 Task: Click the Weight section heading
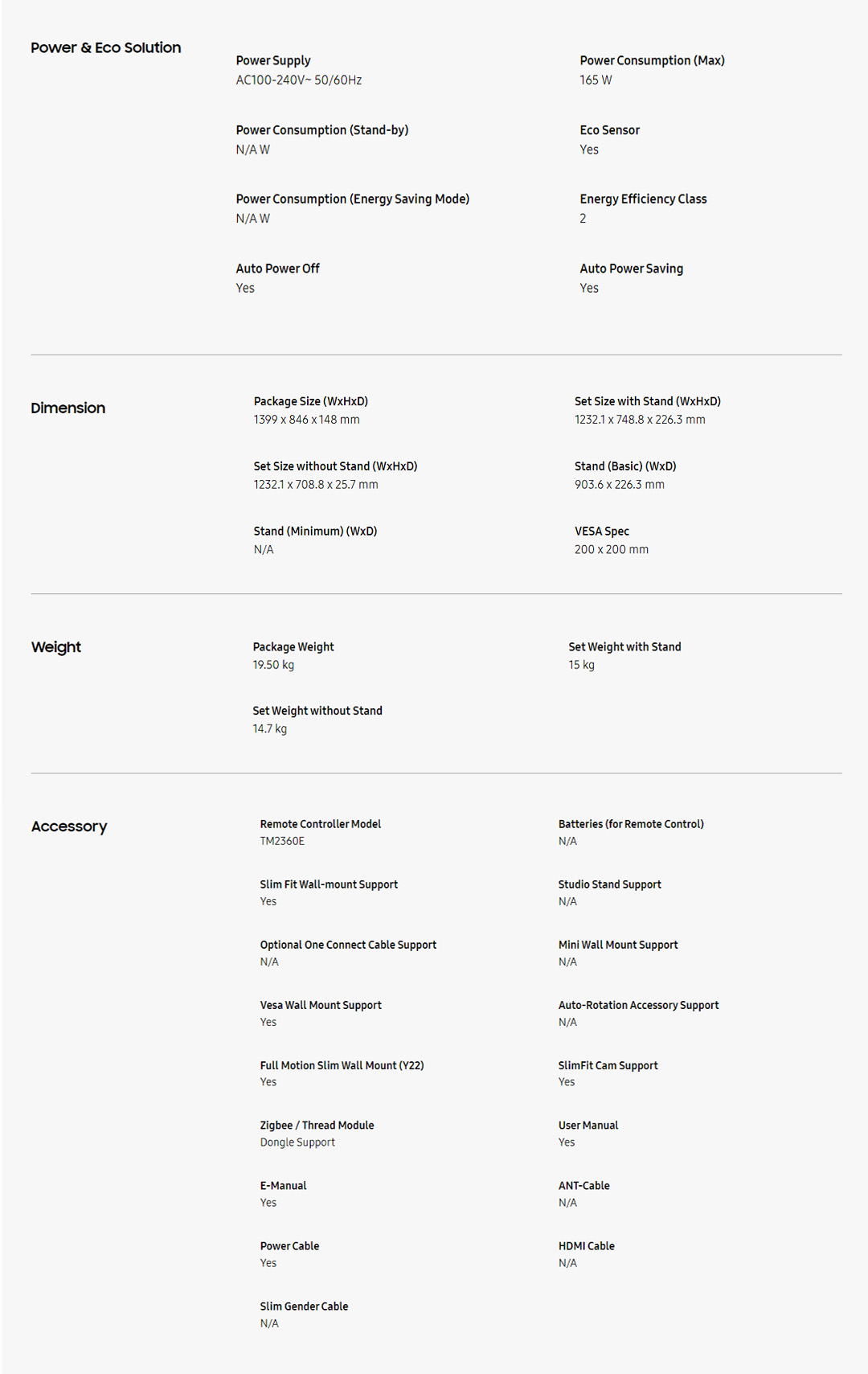(x=55, y=647)
